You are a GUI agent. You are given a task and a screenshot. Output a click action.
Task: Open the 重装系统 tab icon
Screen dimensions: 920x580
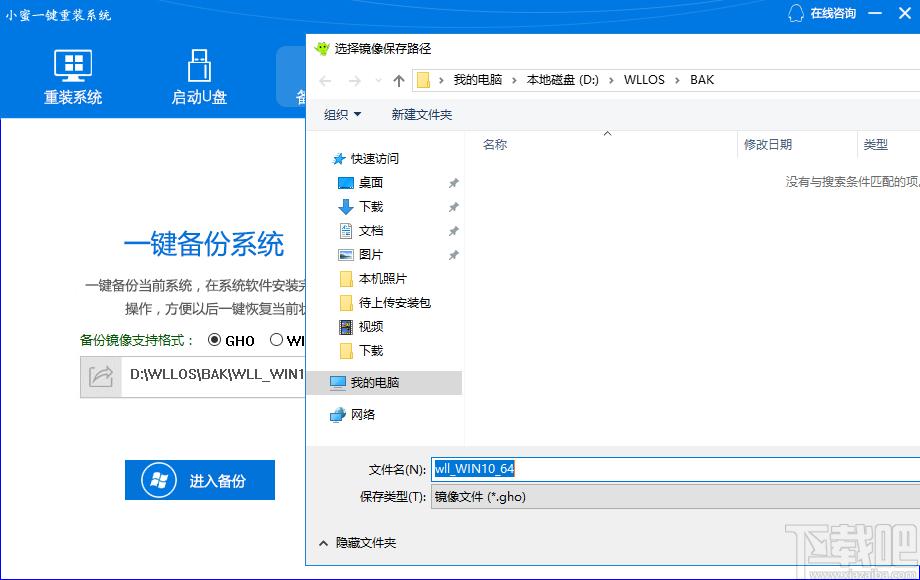[73, 66]
